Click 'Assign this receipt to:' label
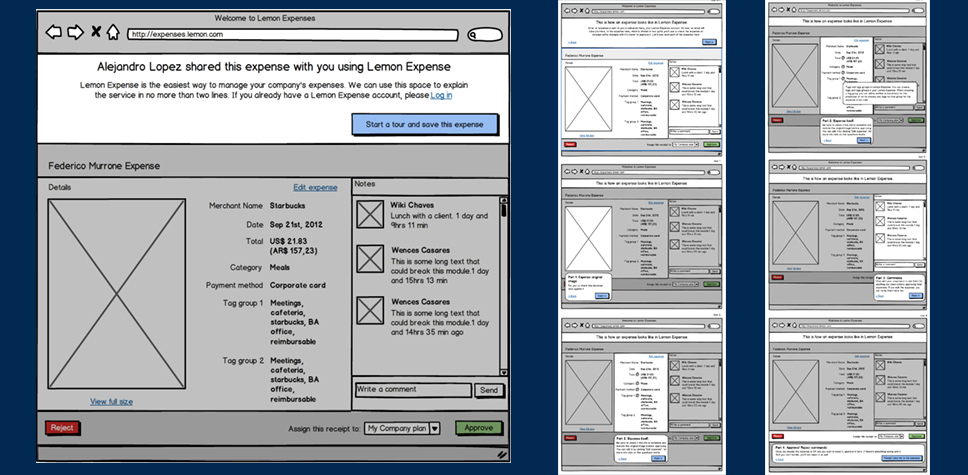 [324, 428]
